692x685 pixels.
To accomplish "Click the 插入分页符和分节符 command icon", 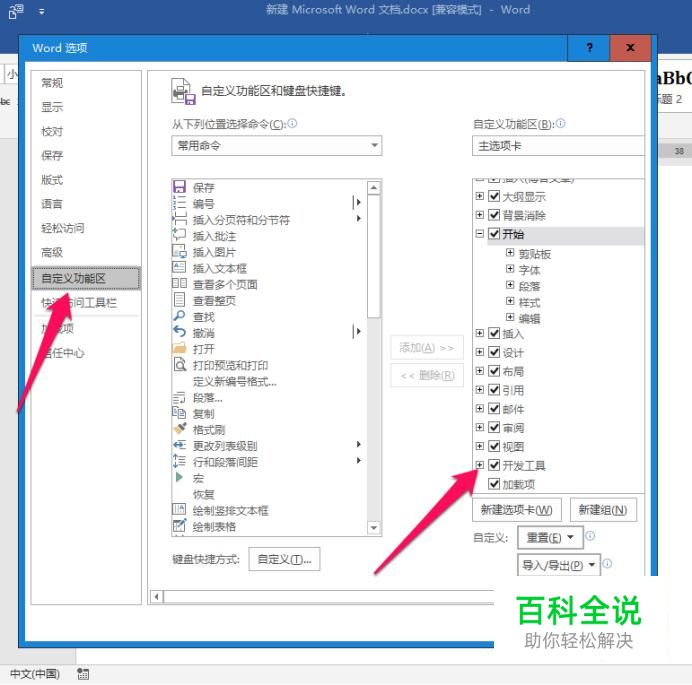I will click(x=179, y=219).
